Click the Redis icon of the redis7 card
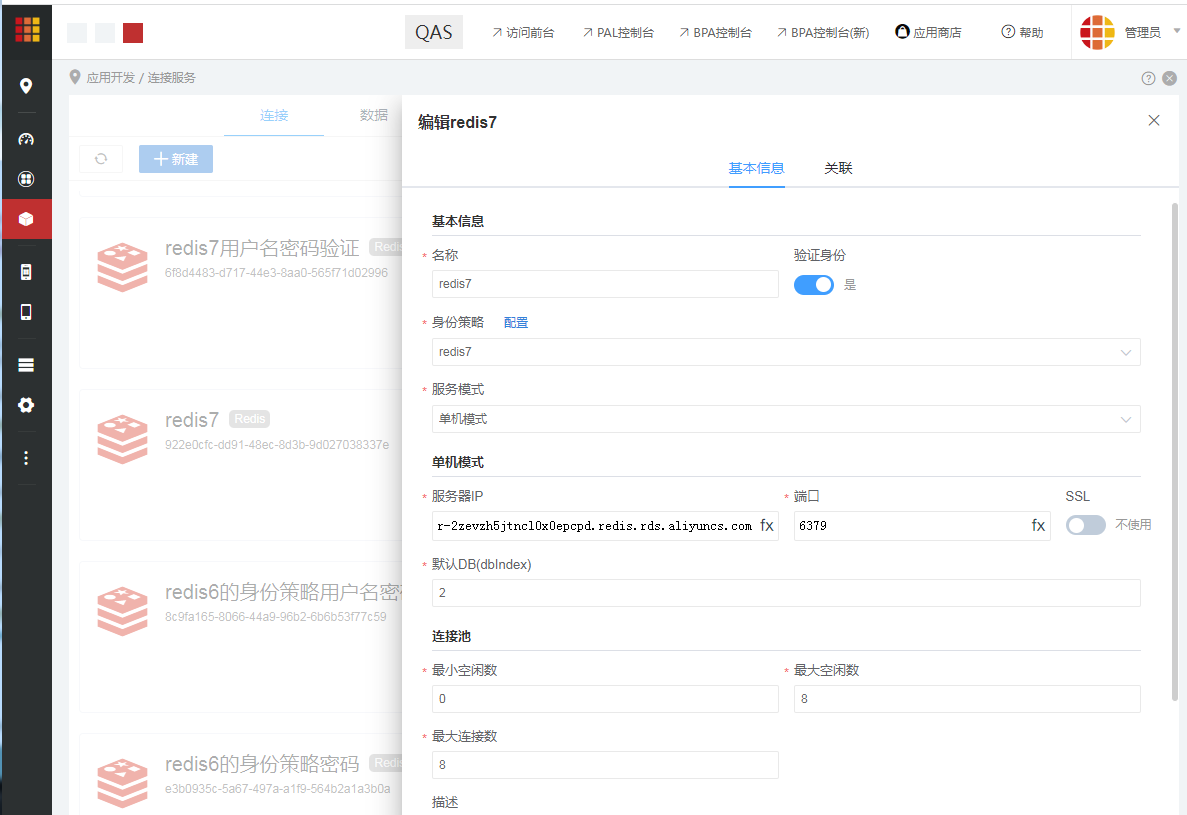1187x815 pixels. click(123, 439)
